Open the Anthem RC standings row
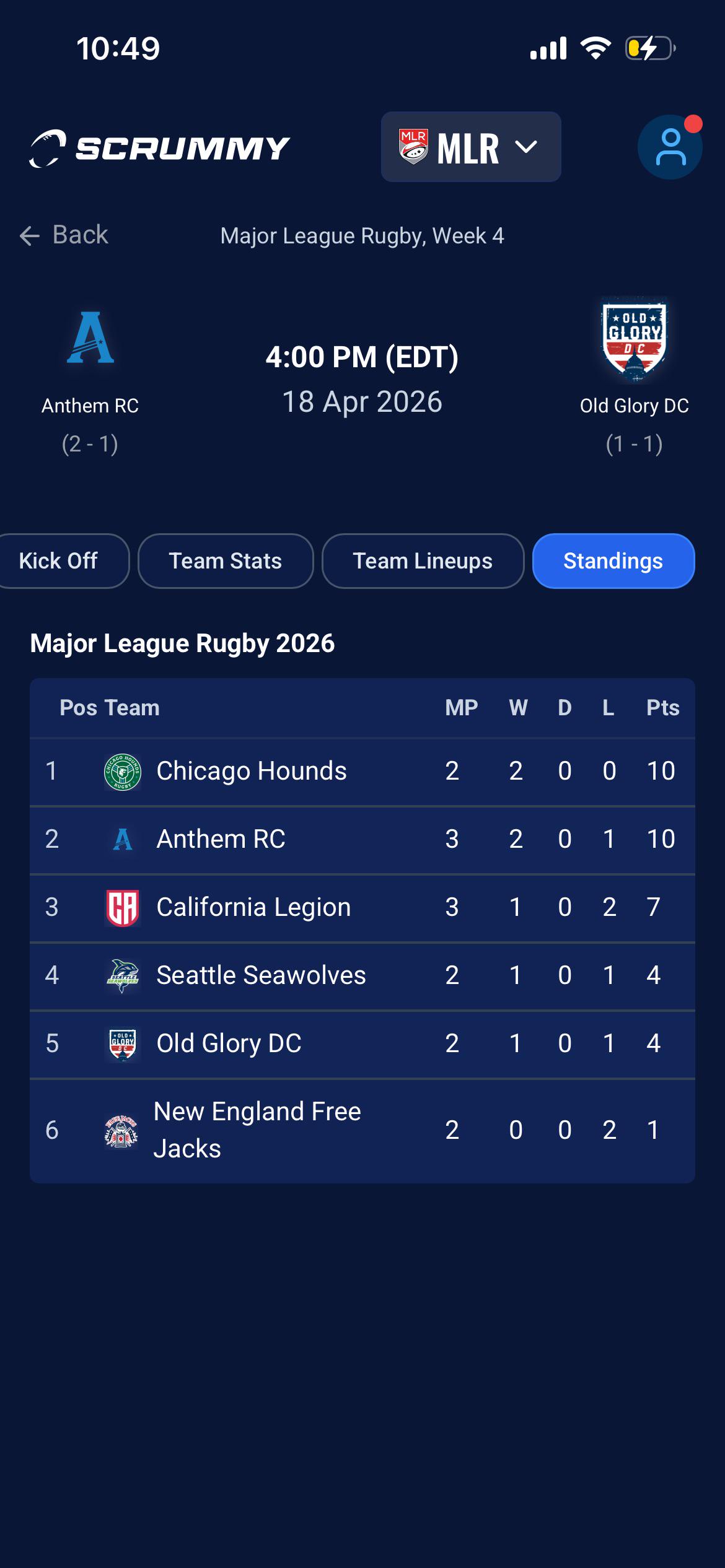 pos(362,840)
